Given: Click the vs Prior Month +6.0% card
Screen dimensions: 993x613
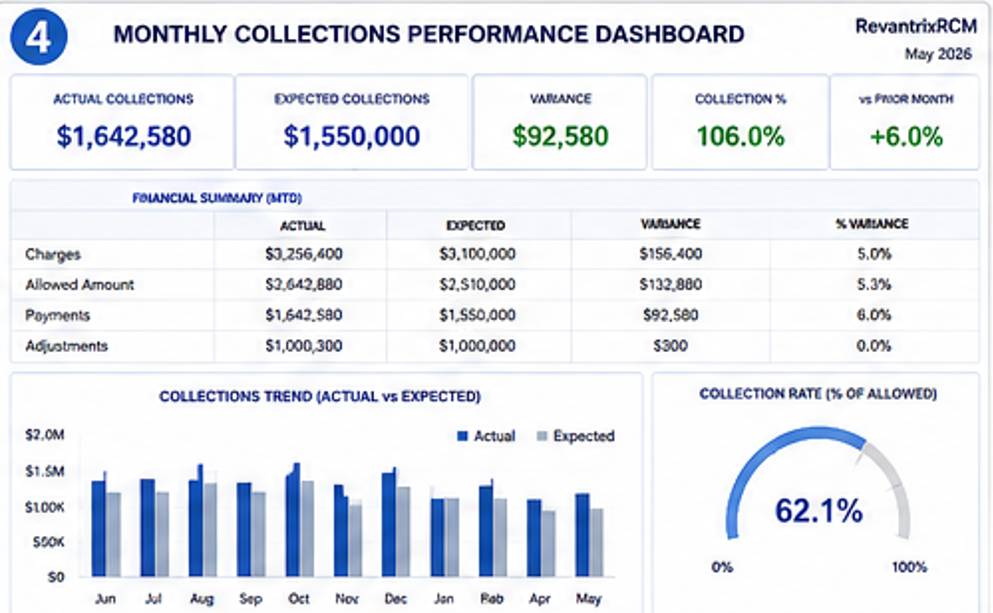Looking at the screenshot, I should click(905, 122).
